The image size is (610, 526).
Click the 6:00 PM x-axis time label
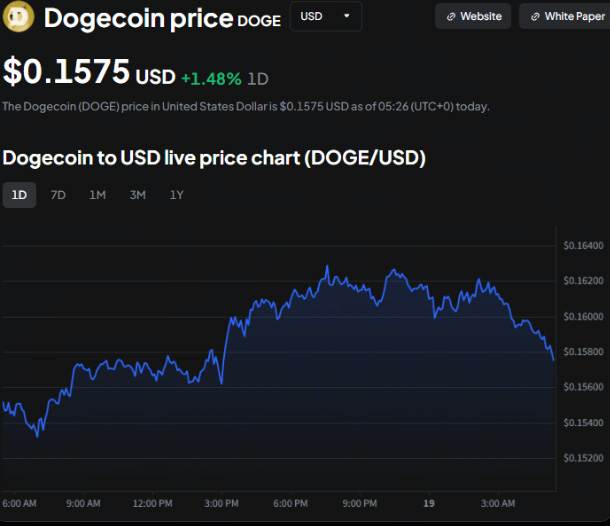click(x=290, y=502)
